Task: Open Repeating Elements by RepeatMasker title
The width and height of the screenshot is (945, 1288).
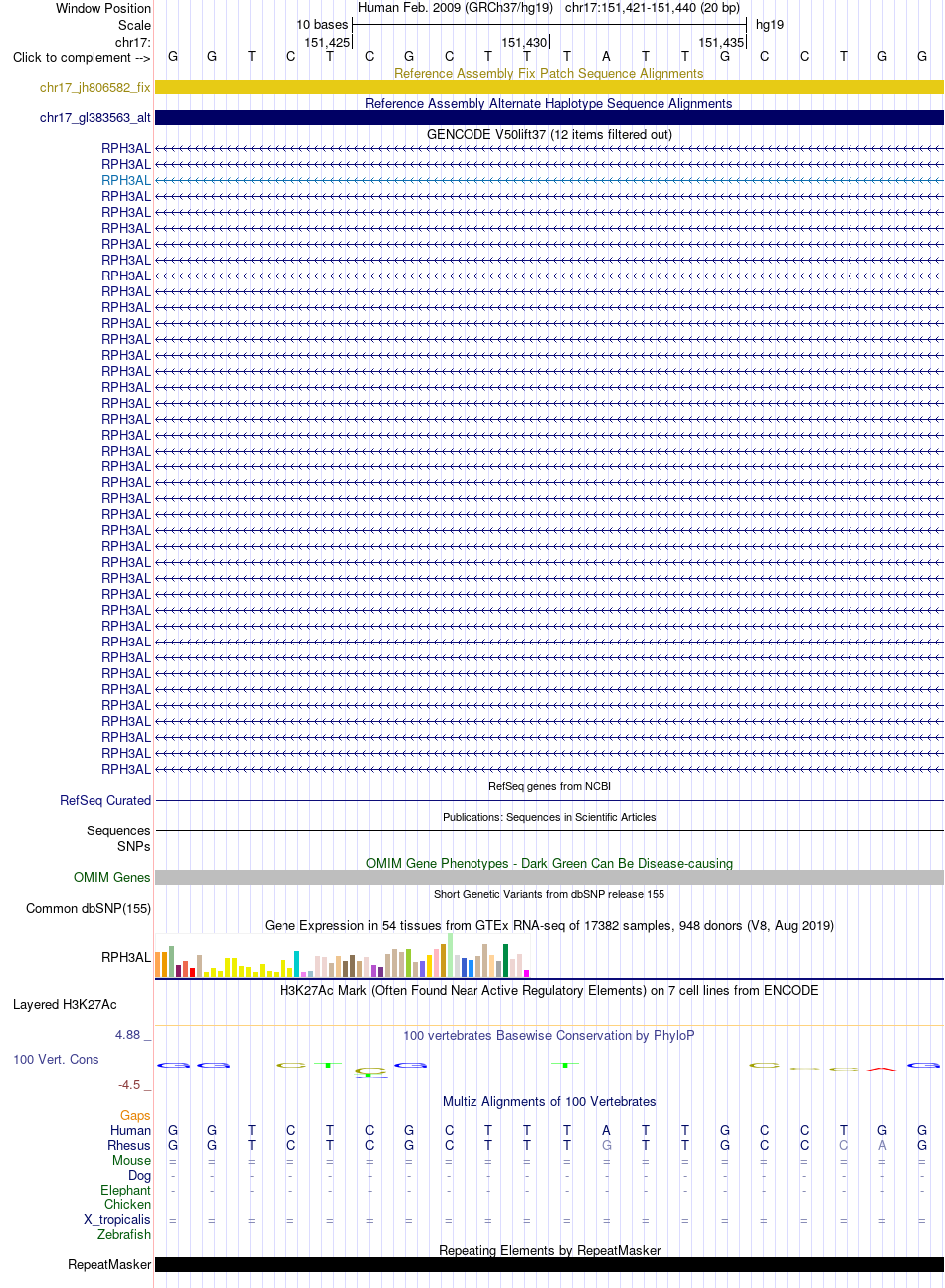Action: tap(549, 1250)
